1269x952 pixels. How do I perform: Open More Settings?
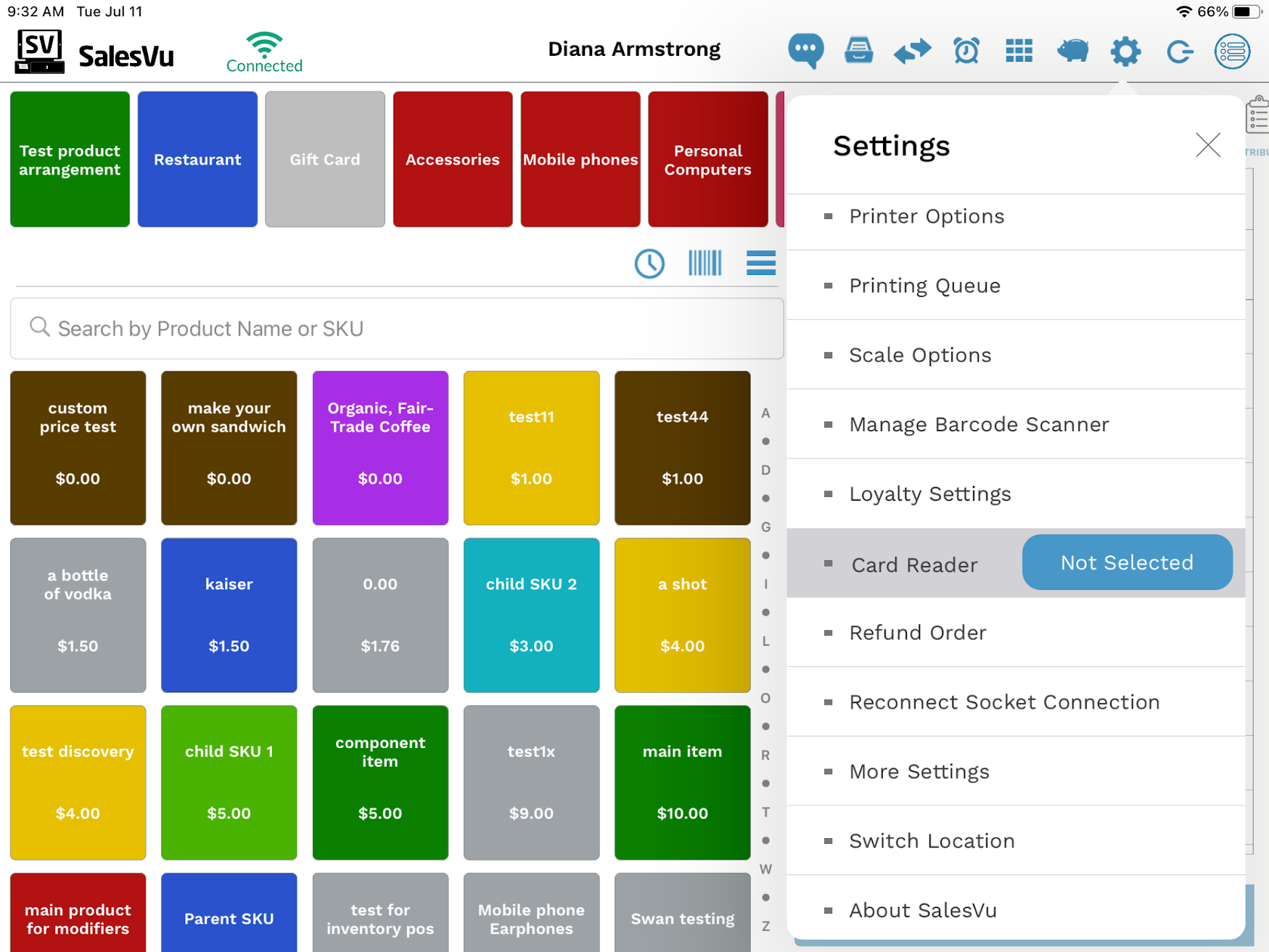coord(1016,771)
